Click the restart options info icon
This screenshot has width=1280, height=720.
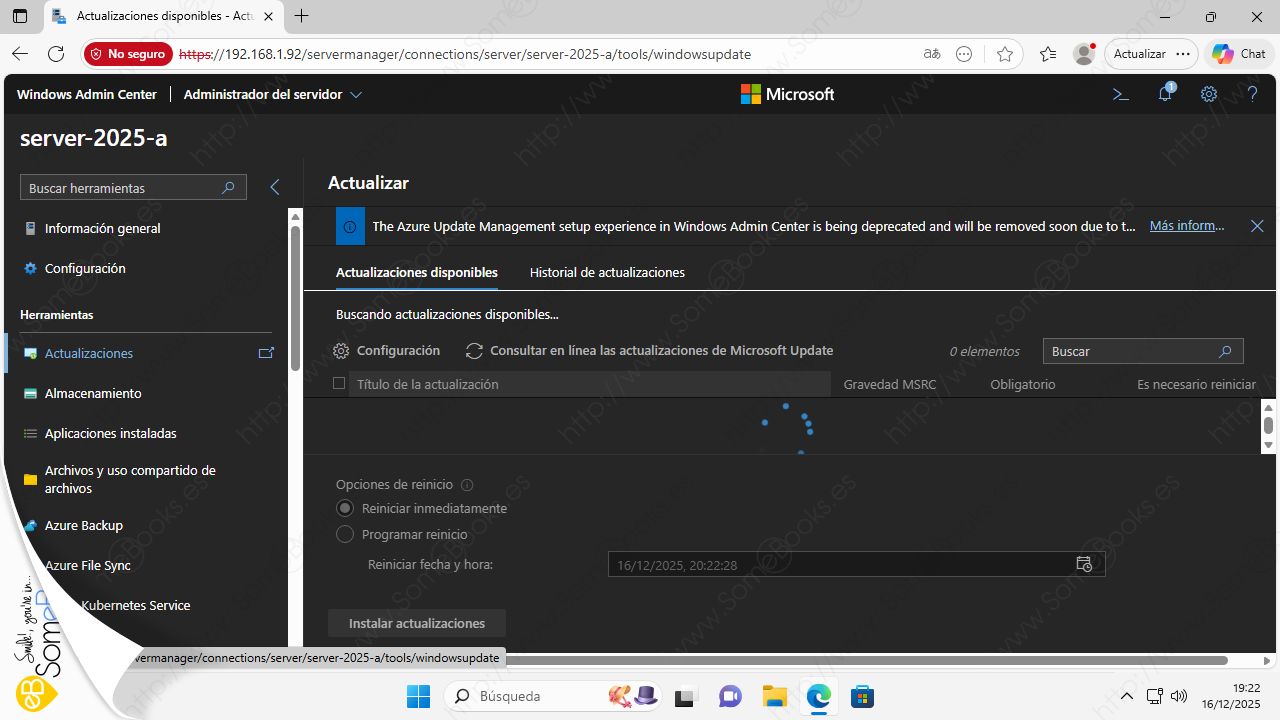pyautogui.click(x=467, y=485)
